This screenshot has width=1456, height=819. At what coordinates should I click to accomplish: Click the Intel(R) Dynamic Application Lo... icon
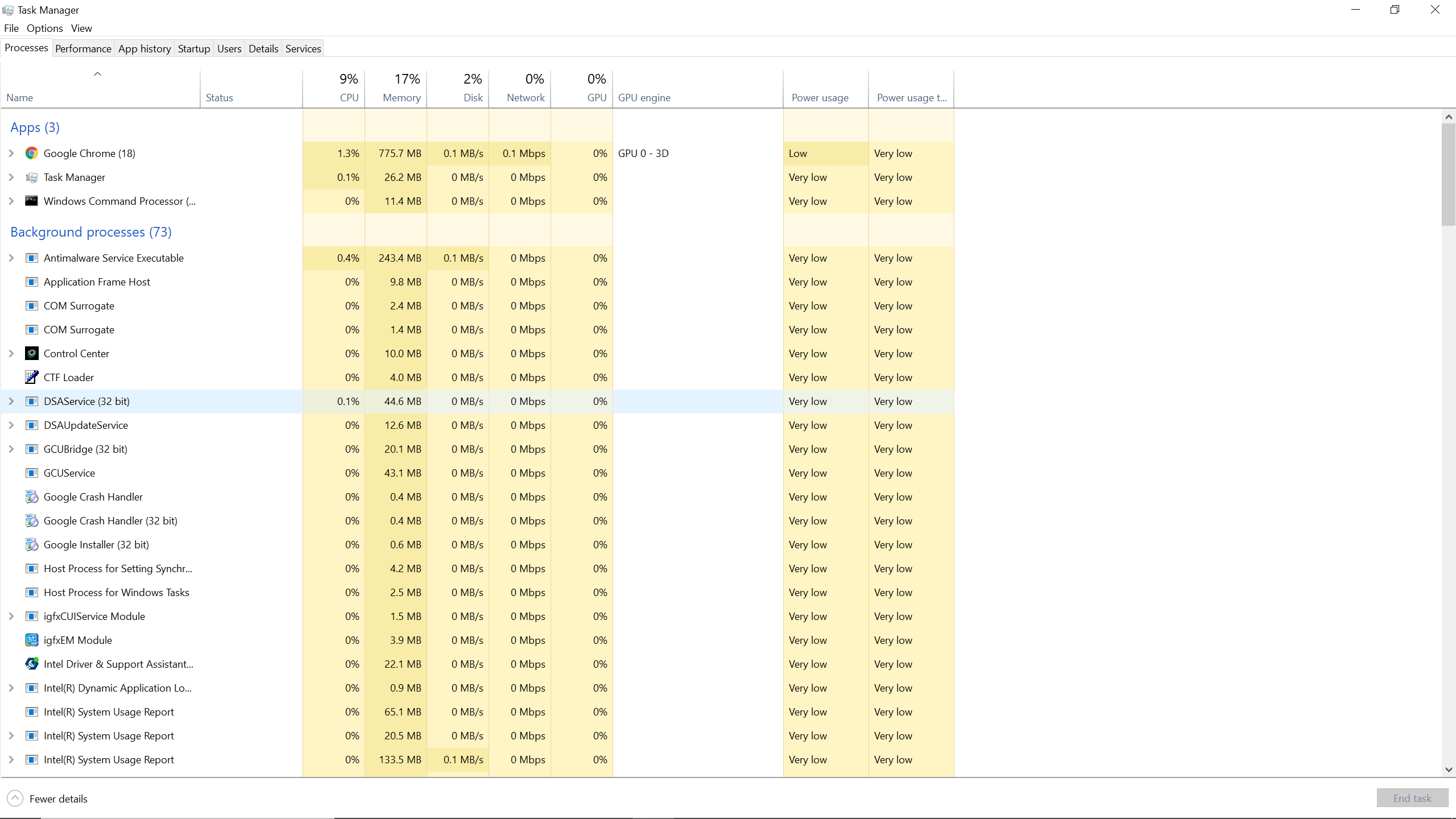pos(32,688)
